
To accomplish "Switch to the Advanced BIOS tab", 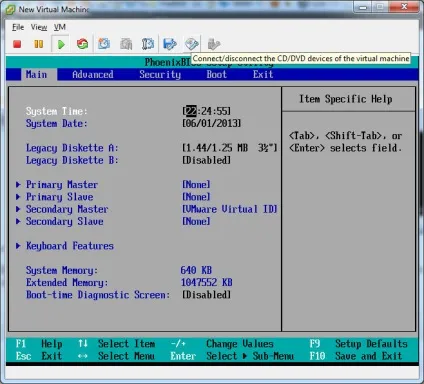I will pos(93,74).
